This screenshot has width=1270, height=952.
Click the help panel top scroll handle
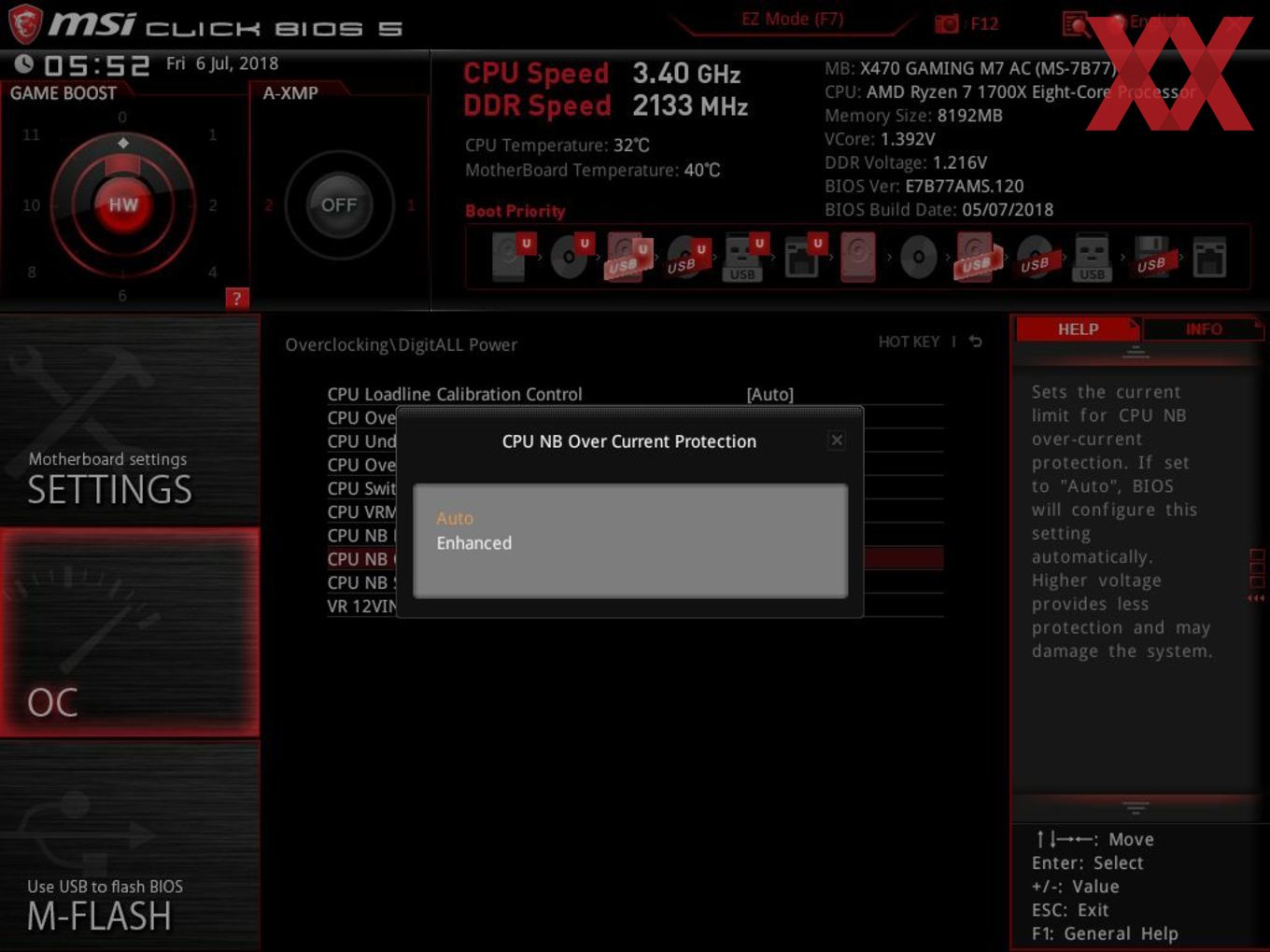click(x=1136, y=351)
